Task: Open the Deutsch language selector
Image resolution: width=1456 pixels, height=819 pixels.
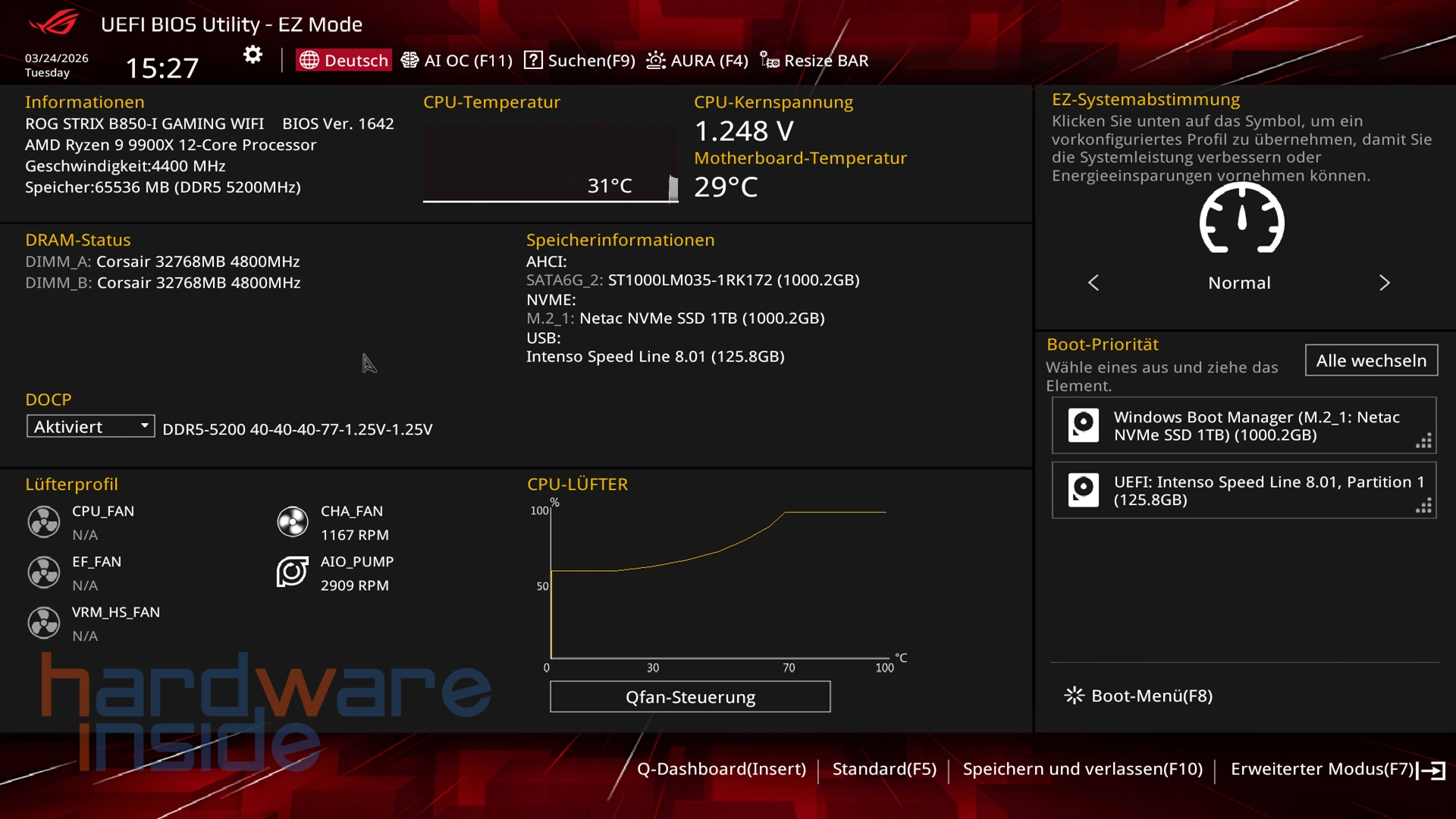Action: point(344,61)
